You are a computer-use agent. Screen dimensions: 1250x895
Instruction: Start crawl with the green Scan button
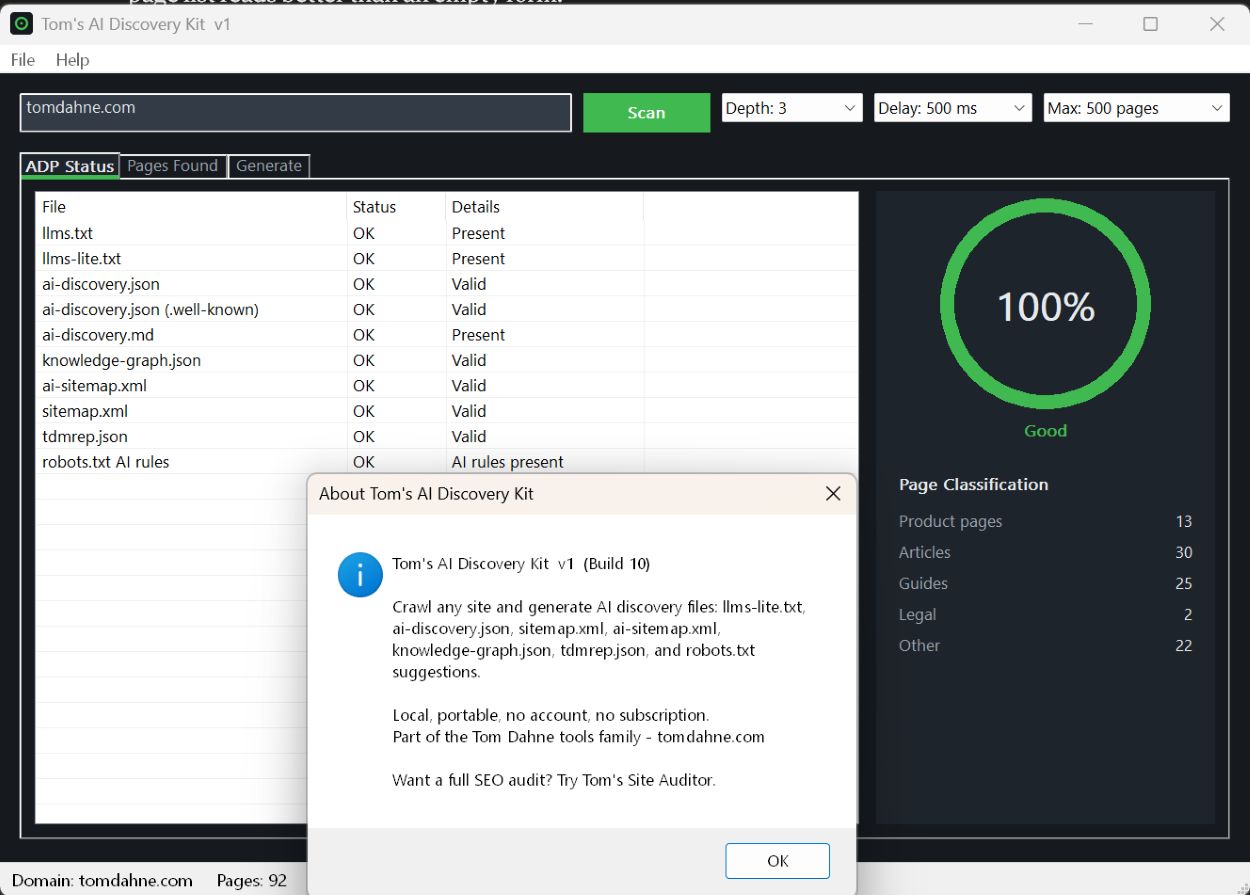[x=646, y=113]
